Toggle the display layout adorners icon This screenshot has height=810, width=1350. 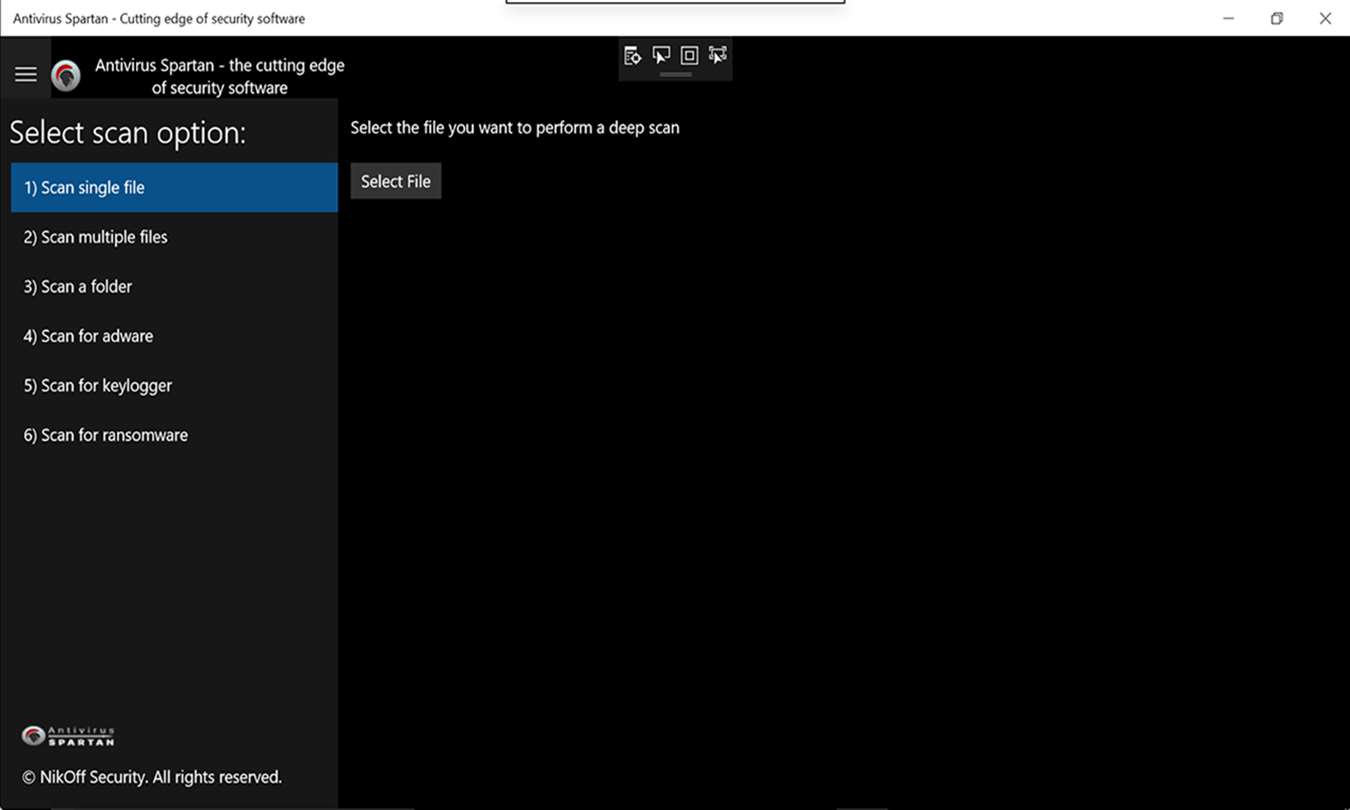tap(689, 55)
